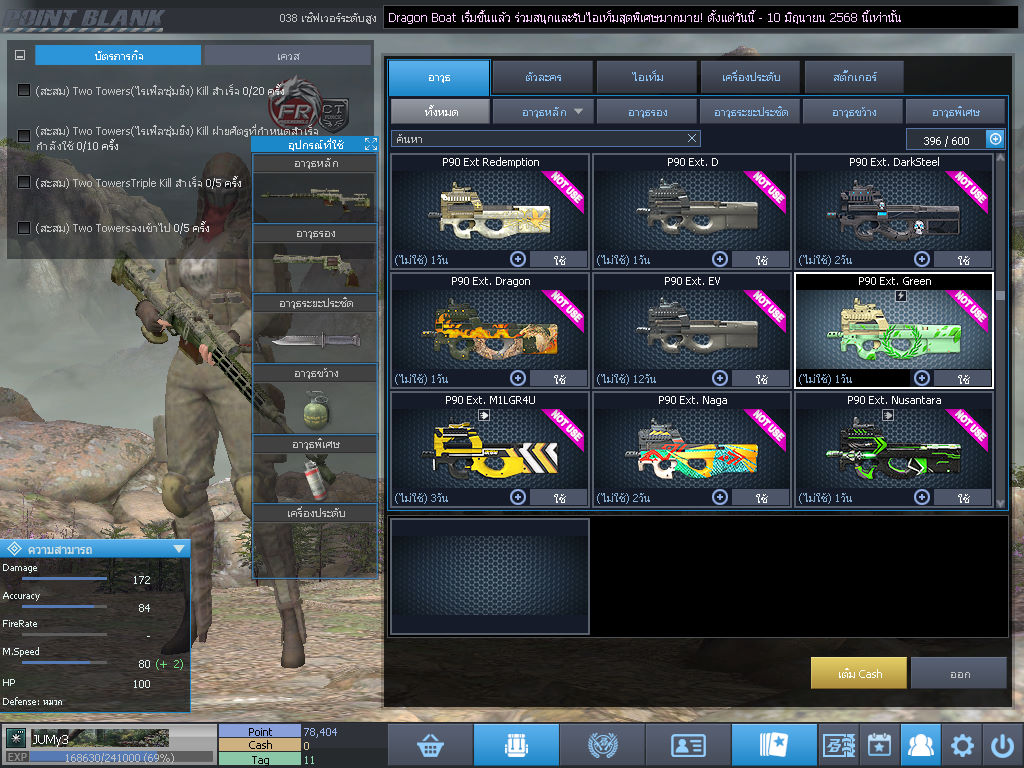The height and width of the screenshot is (768, 1024).
Task: Click plus icon on P90 Ext. D card
Action: [x=720, y=259]
